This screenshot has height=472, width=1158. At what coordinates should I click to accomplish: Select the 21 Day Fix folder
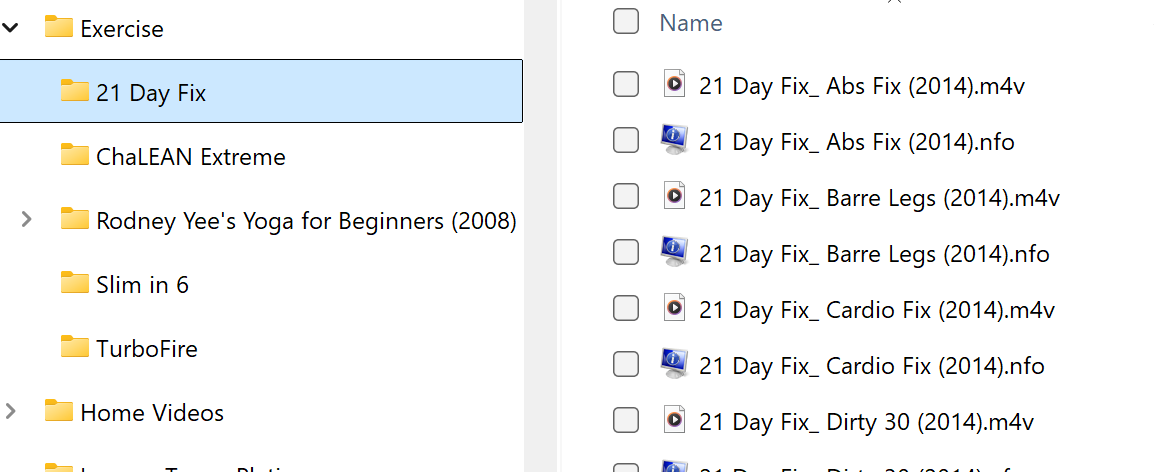[150, 93]
